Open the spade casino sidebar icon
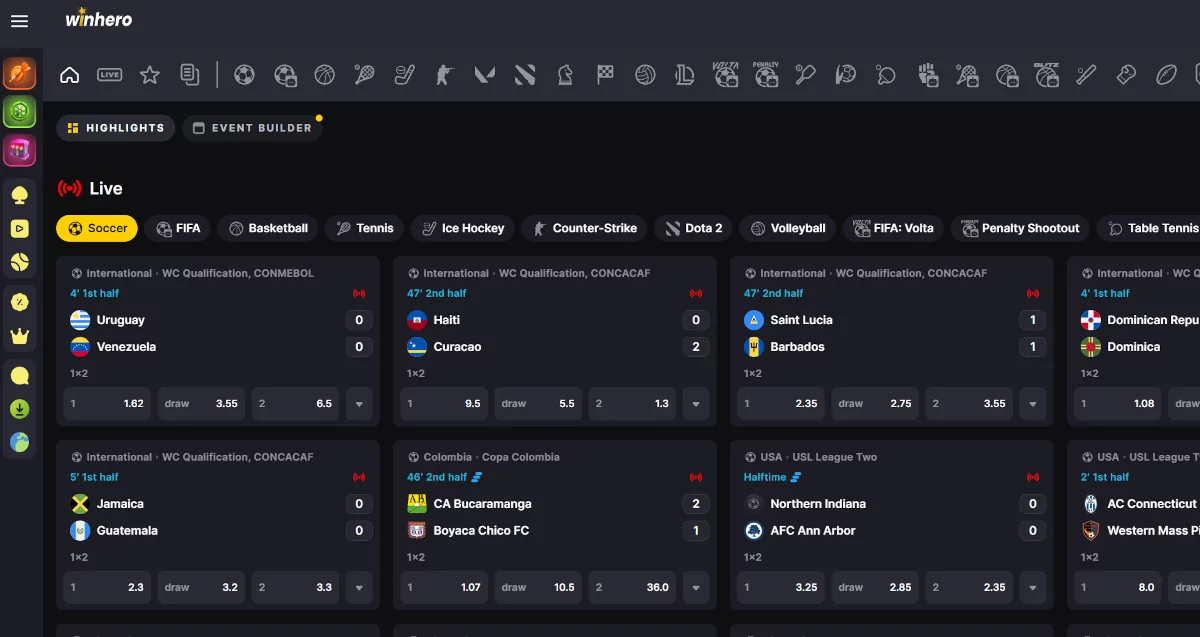 20,195
